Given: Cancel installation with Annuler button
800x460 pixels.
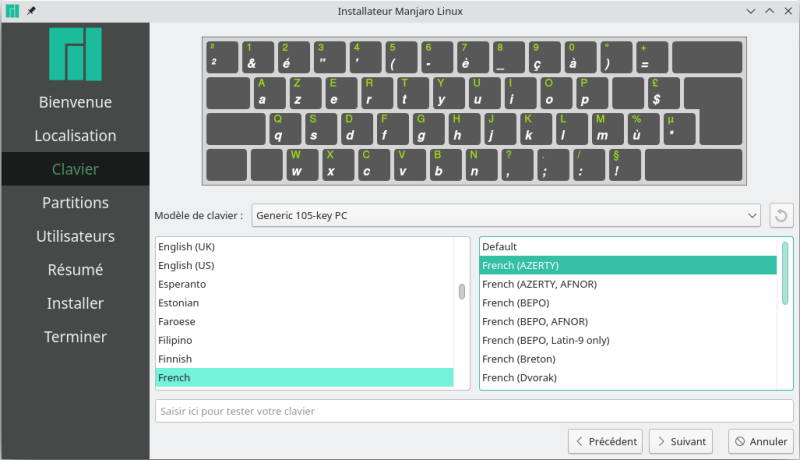Looking at the screenshot, I should 761,441.
